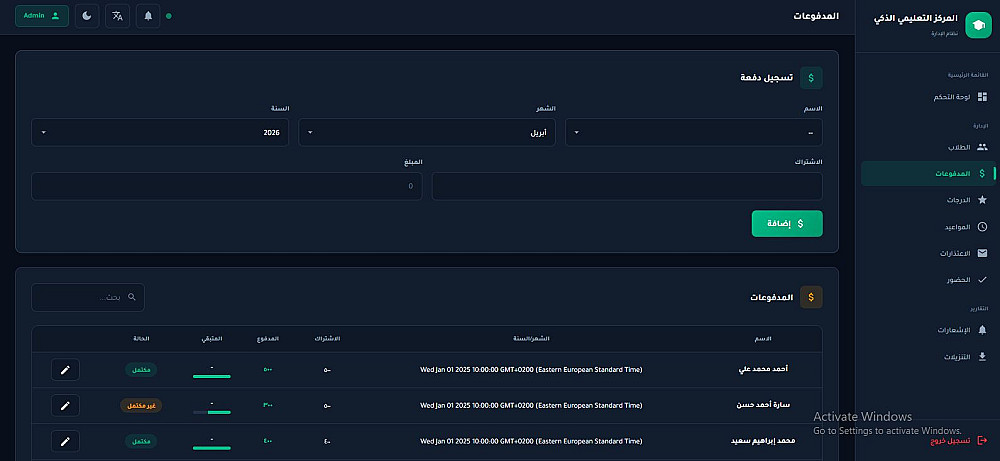This screenshot has height=461, width=1000.
Task: Click the magnifier icon in search box
Action: pyautogui.click(x=132, y=297)
